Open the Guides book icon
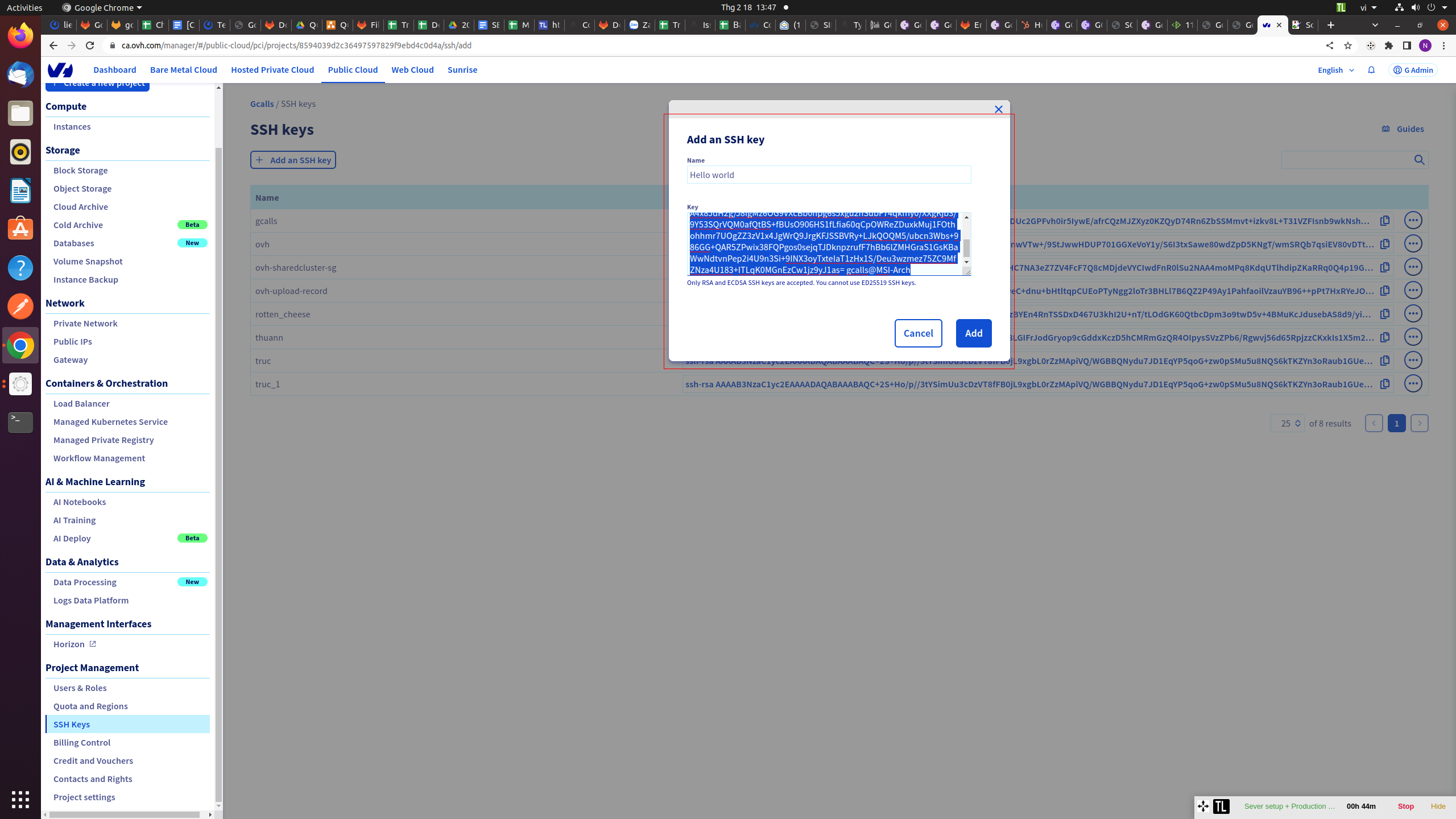1456x819 pixels. tap(1386, 129)
